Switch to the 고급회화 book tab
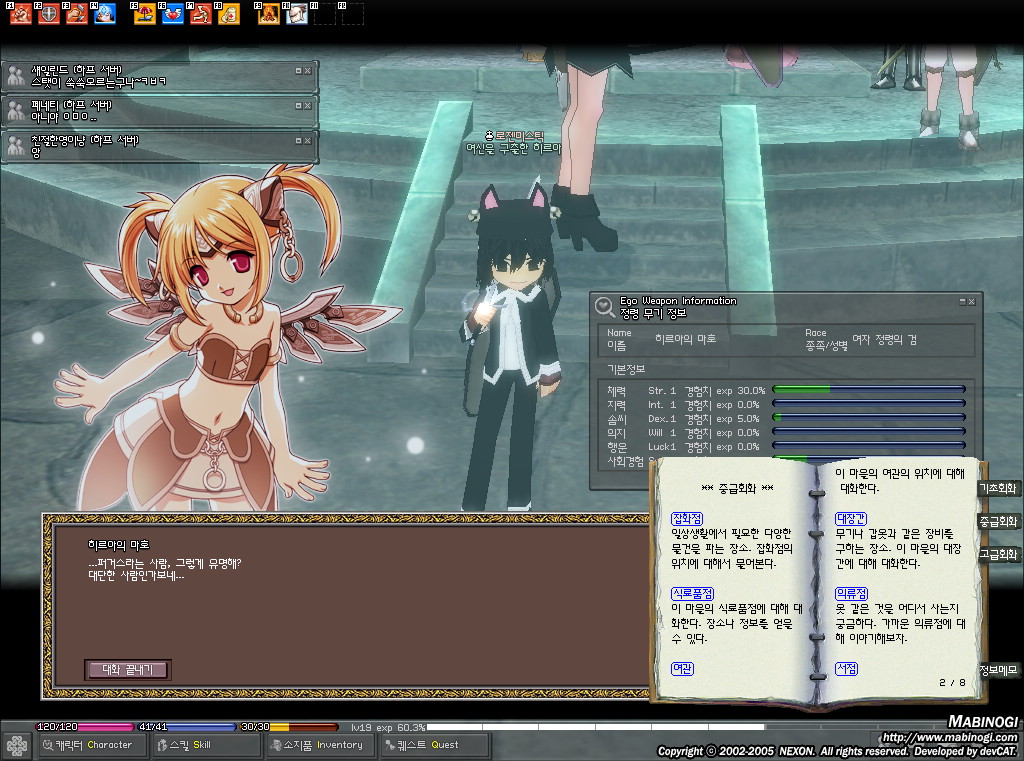Viewport: 1024px width, 761px height. (999, 555)
